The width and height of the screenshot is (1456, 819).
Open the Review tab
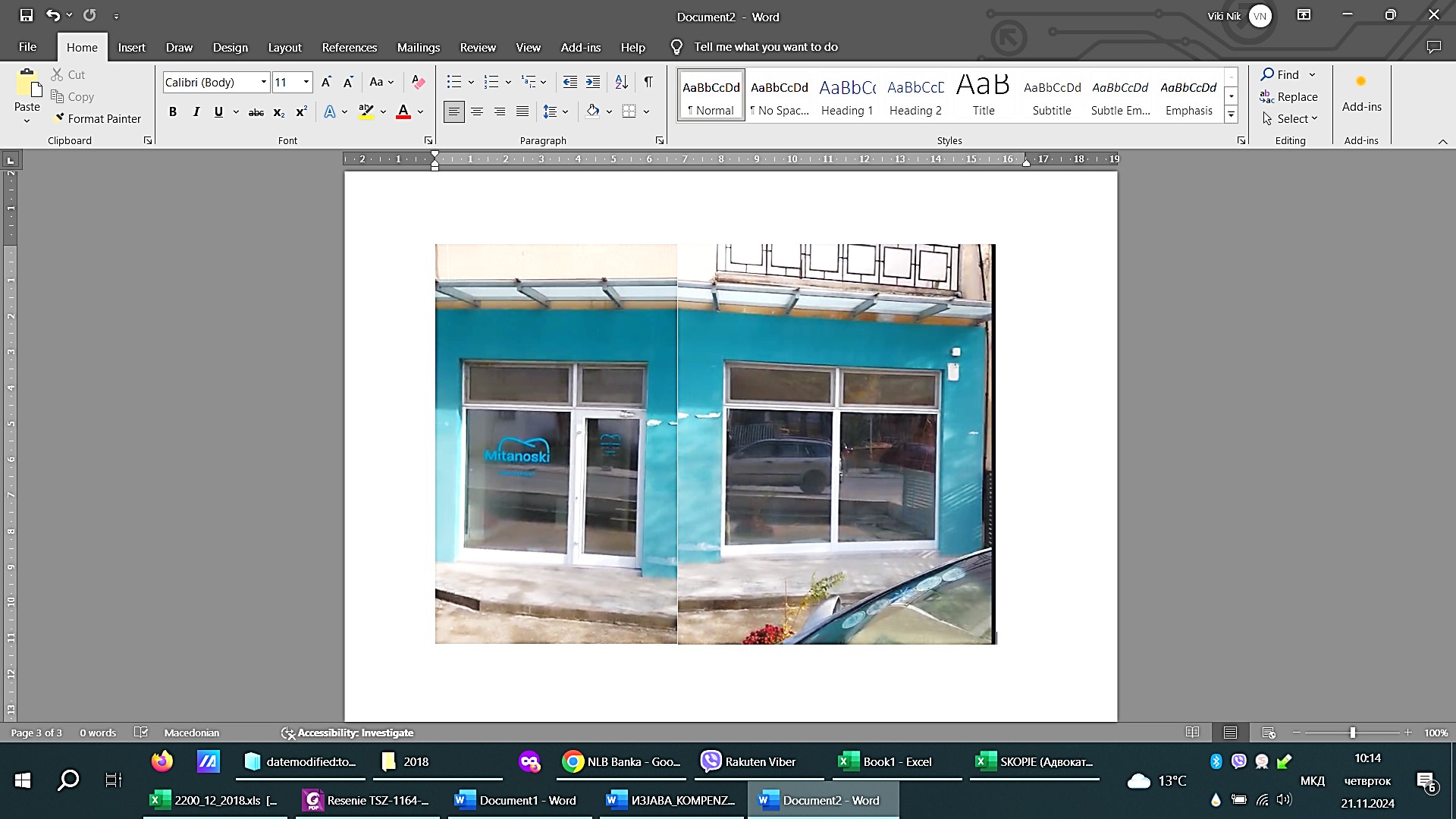(x=478, y=47)
